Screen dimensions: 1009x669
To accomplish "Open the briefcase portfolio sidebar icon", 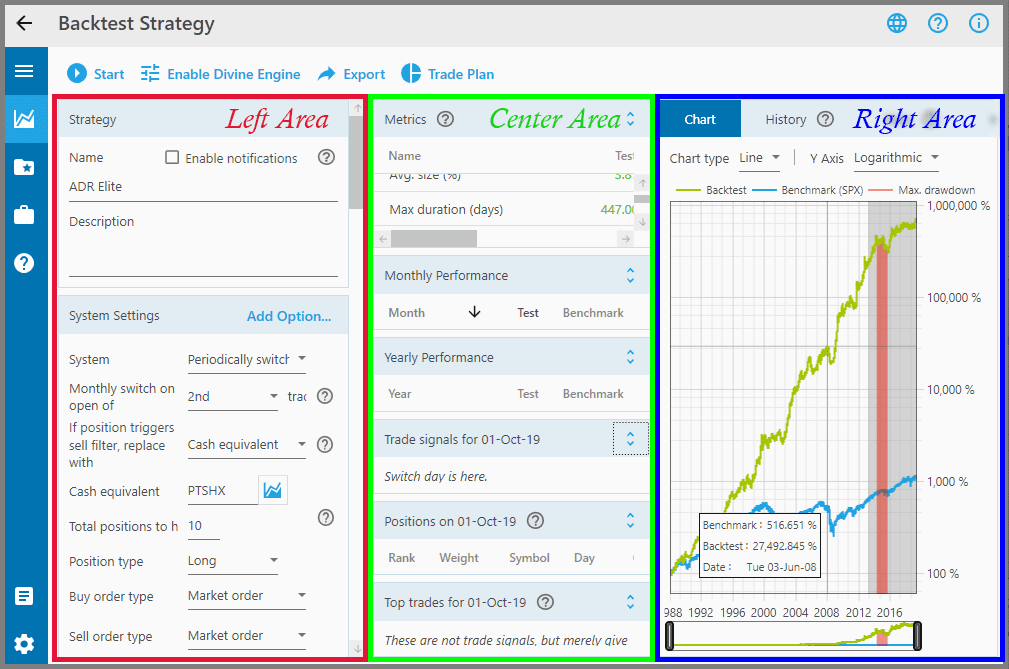I will [24, 215].
